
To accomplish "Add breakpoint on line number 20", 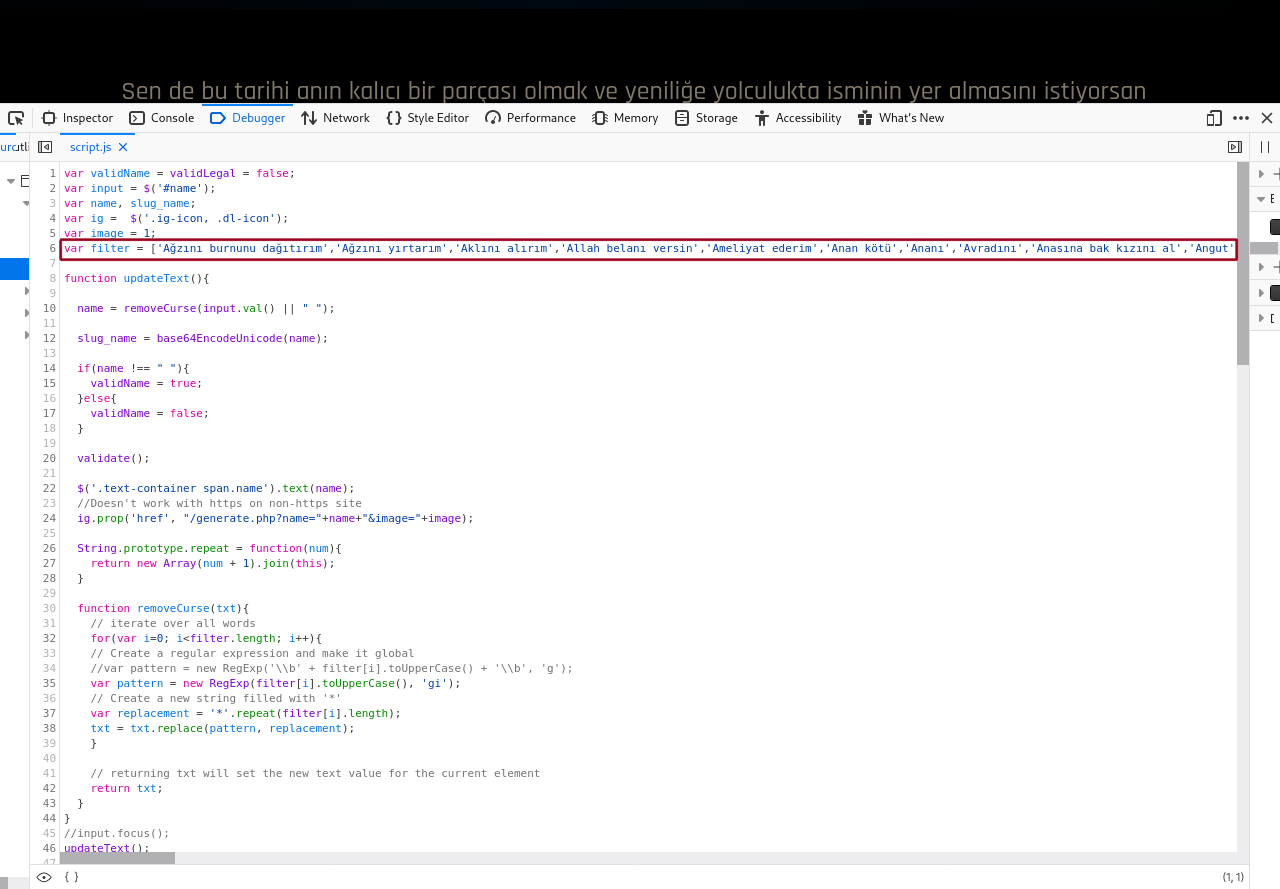I will click(x=49, y=458).
